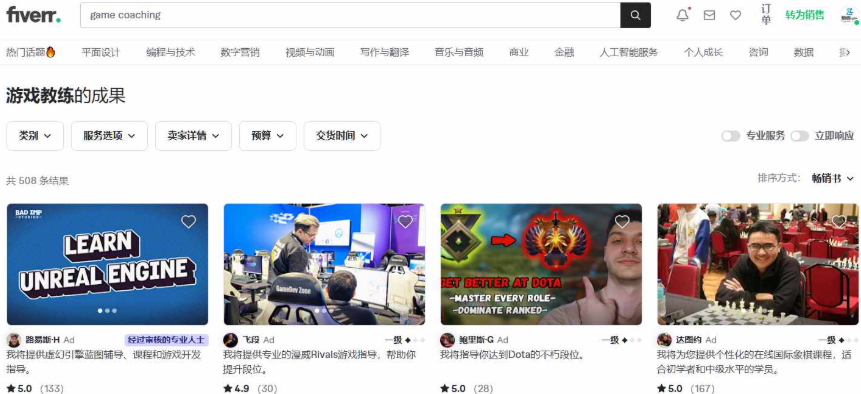
Task: Open seller name 鲍里斯·G
Action: [x=476, y=340]
